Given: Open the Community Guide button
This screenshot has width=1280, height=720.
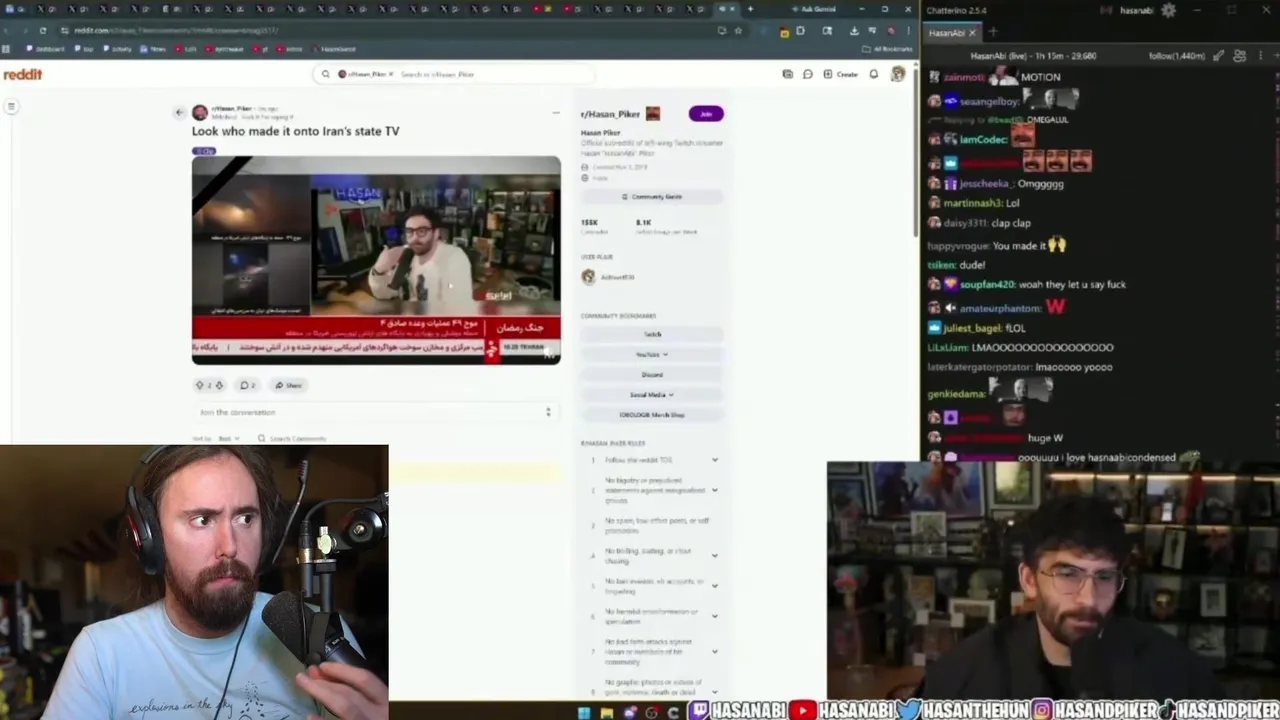Looking at the screenshot, I should (x=652, y=197).
